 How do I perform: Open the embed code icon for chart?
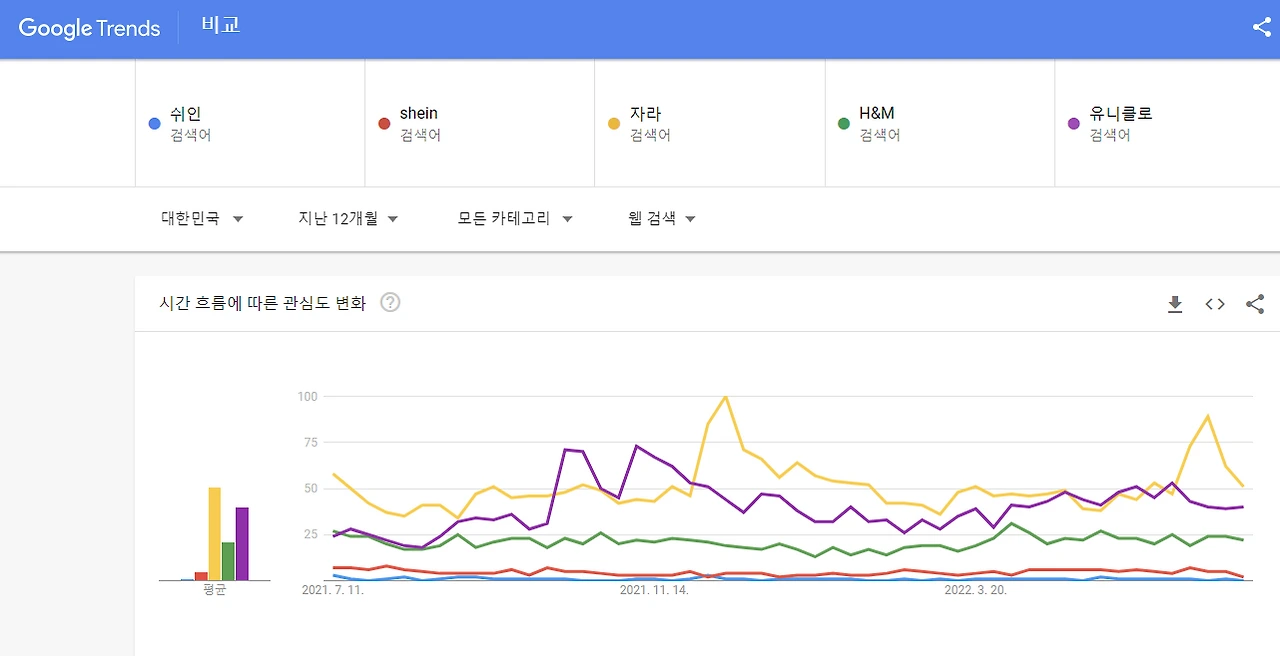(x=1215, y=304)
